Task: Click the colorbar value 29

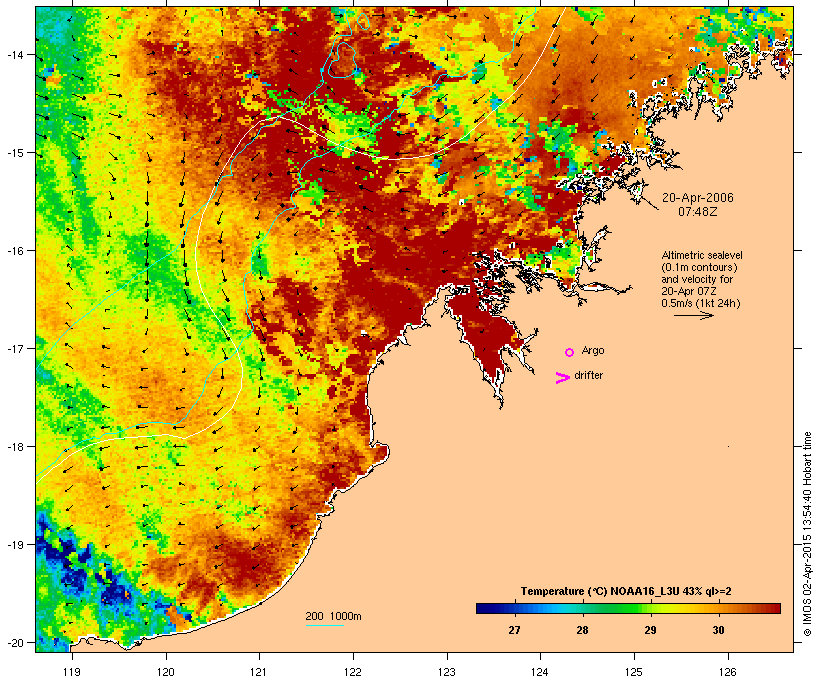Action: click(x=650, y=630)
